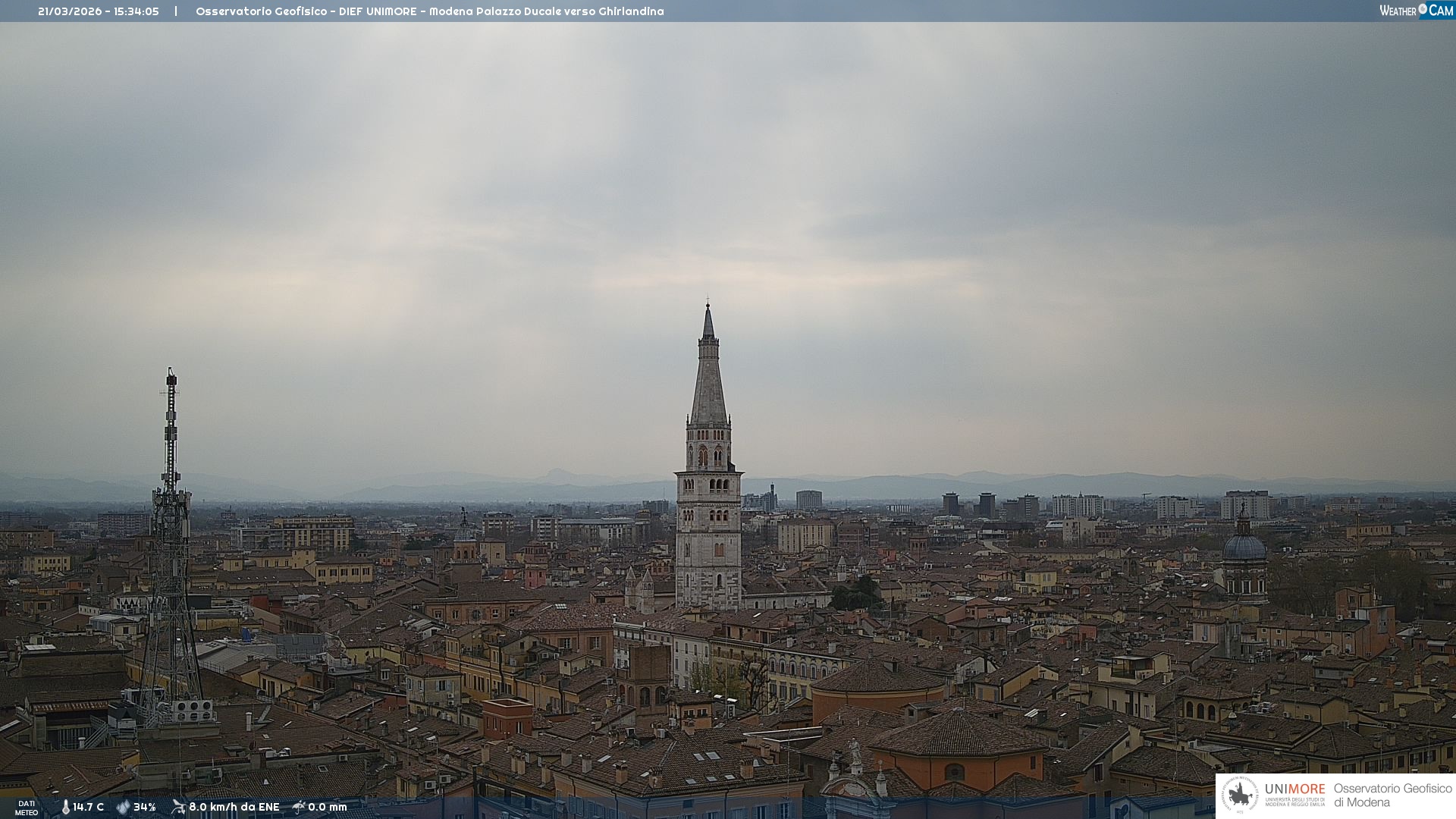Click Osservatorio Geofisico di Modena text
The width and height of the screenshot is (1456, 819).
coord(1392,795)
